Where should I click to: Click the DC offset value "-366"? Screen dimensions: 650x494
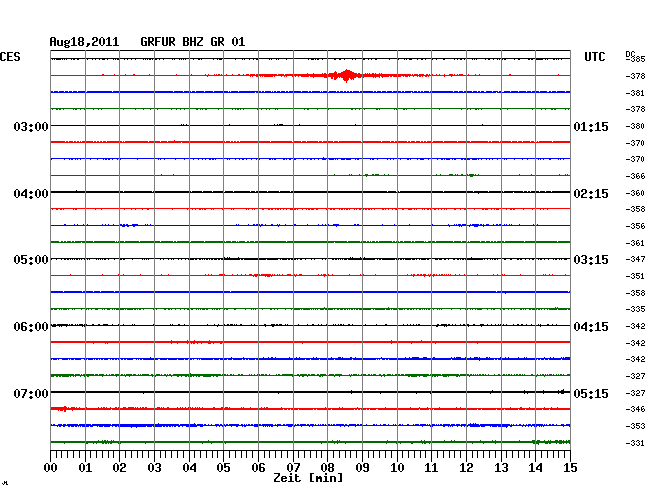coord(635,176)
